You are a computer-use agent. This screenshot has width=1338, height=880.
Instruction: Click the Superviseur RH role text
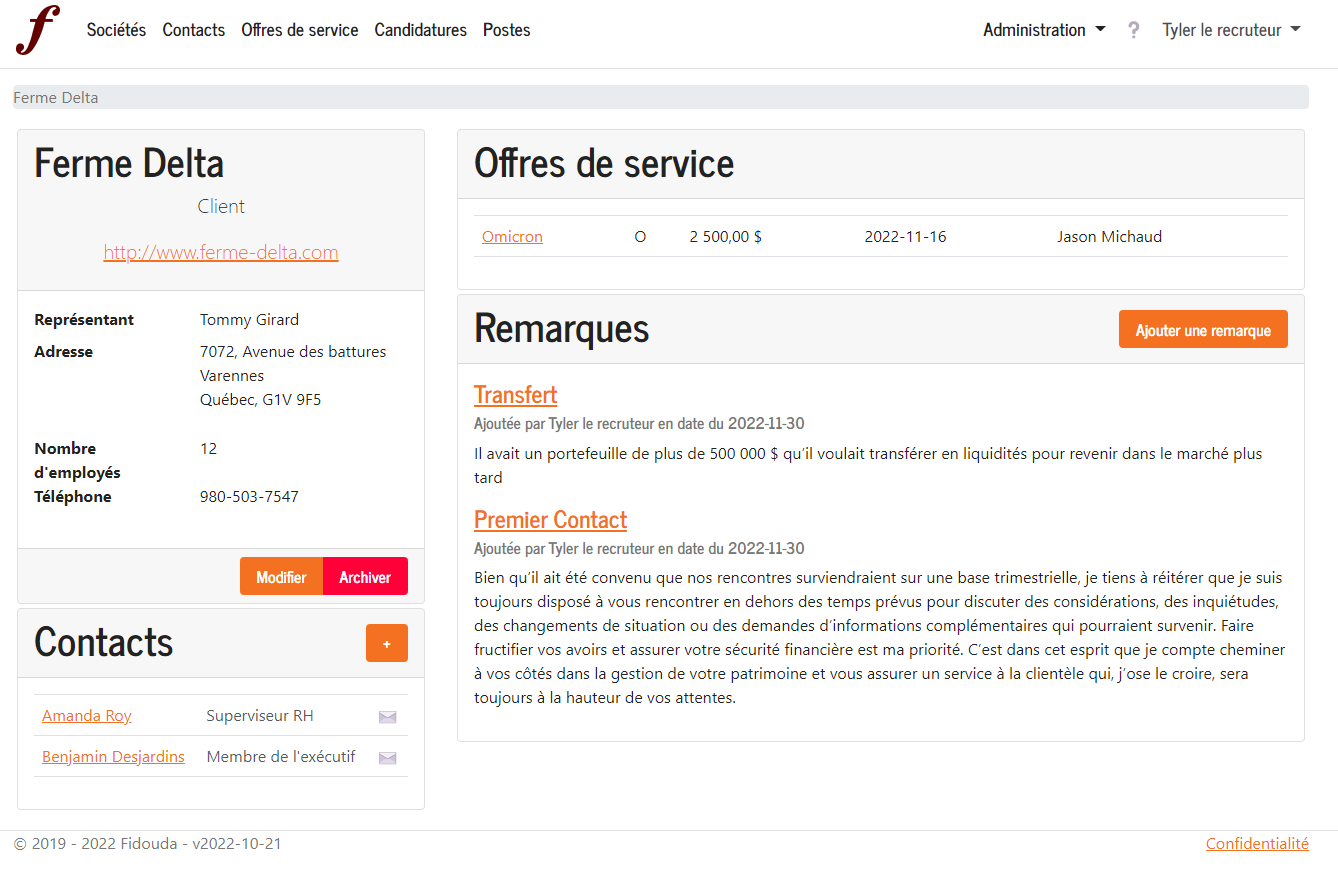pyautogui.click(x=260, y=716)
